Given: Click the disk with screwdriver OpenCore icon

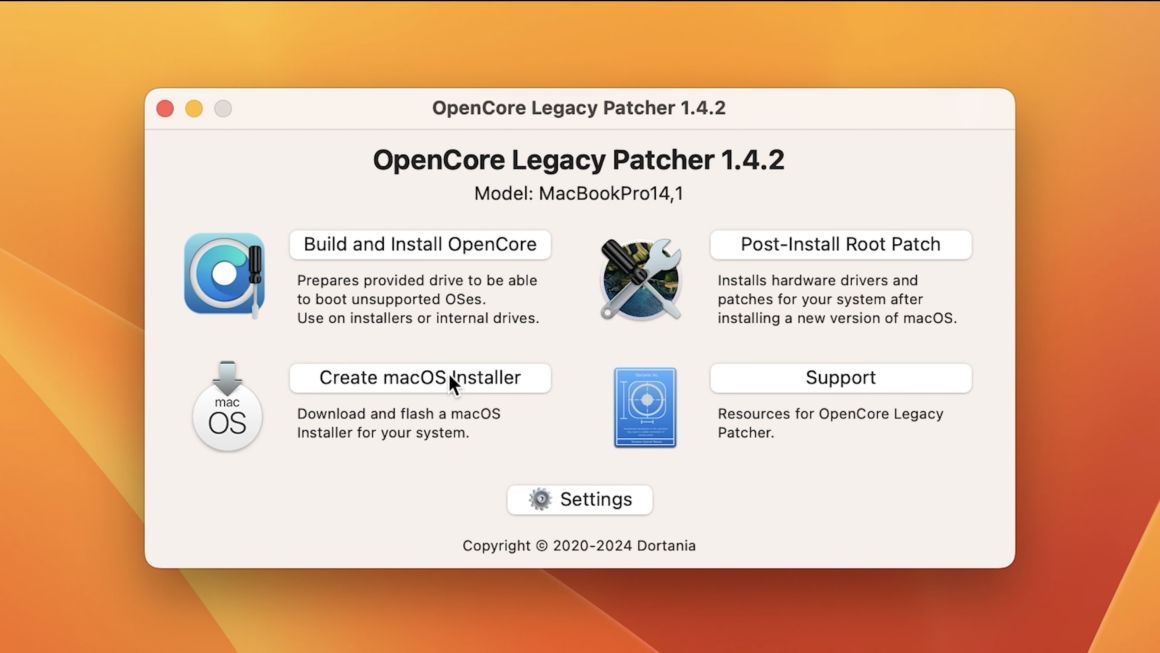Looking at the screenshot, I should (x=225, y=275).
